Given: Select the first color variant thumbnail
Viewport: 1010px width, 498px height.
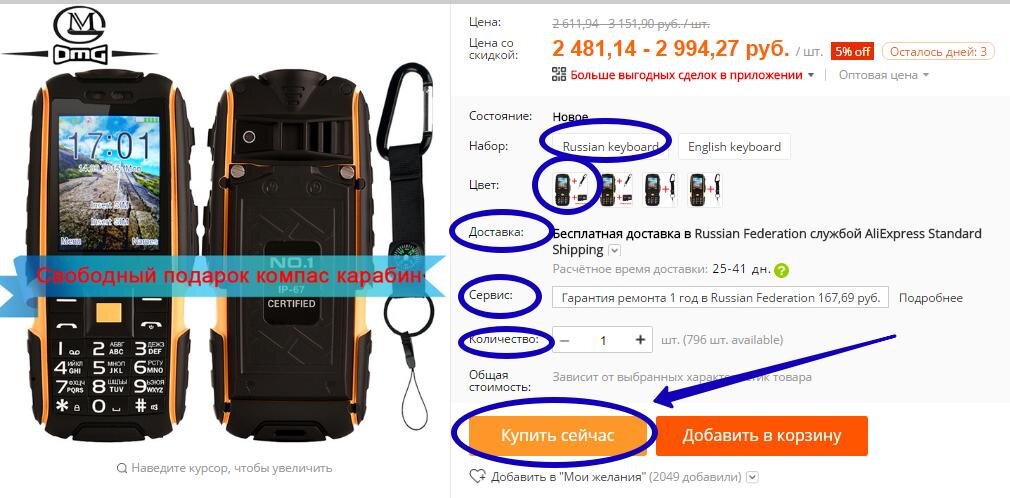Looking at the screenshot, I should [x=570, y=189].
